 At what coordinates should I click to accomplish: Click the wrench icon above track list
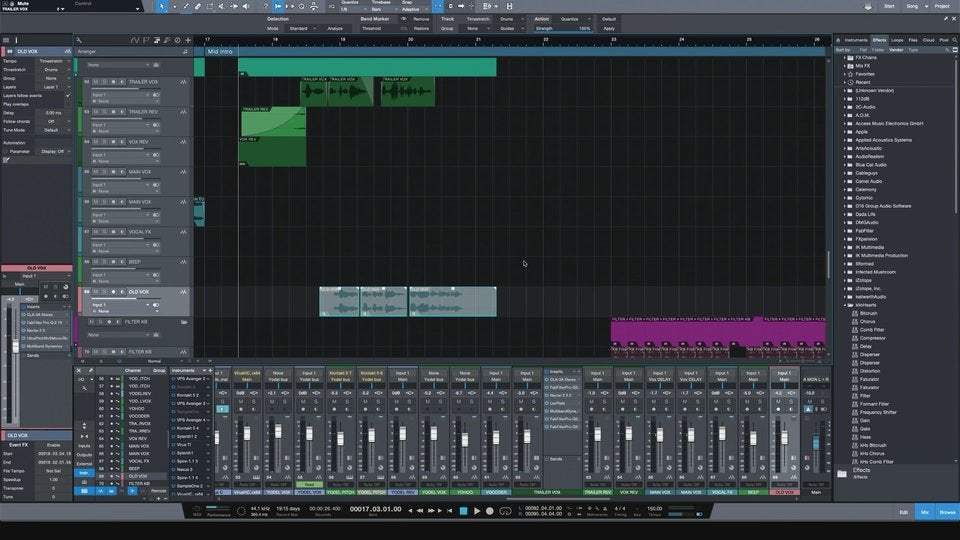(79, 40)
